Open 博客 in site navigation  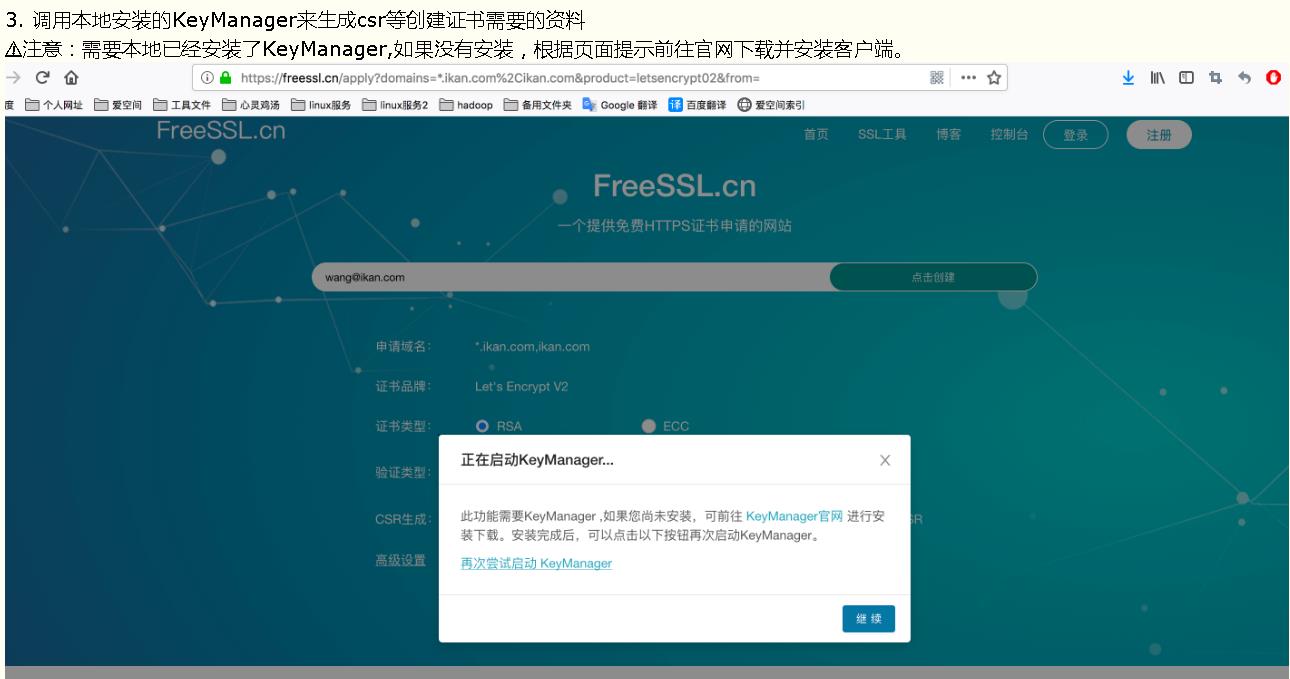pyautogui.click(x=949, y=135)
